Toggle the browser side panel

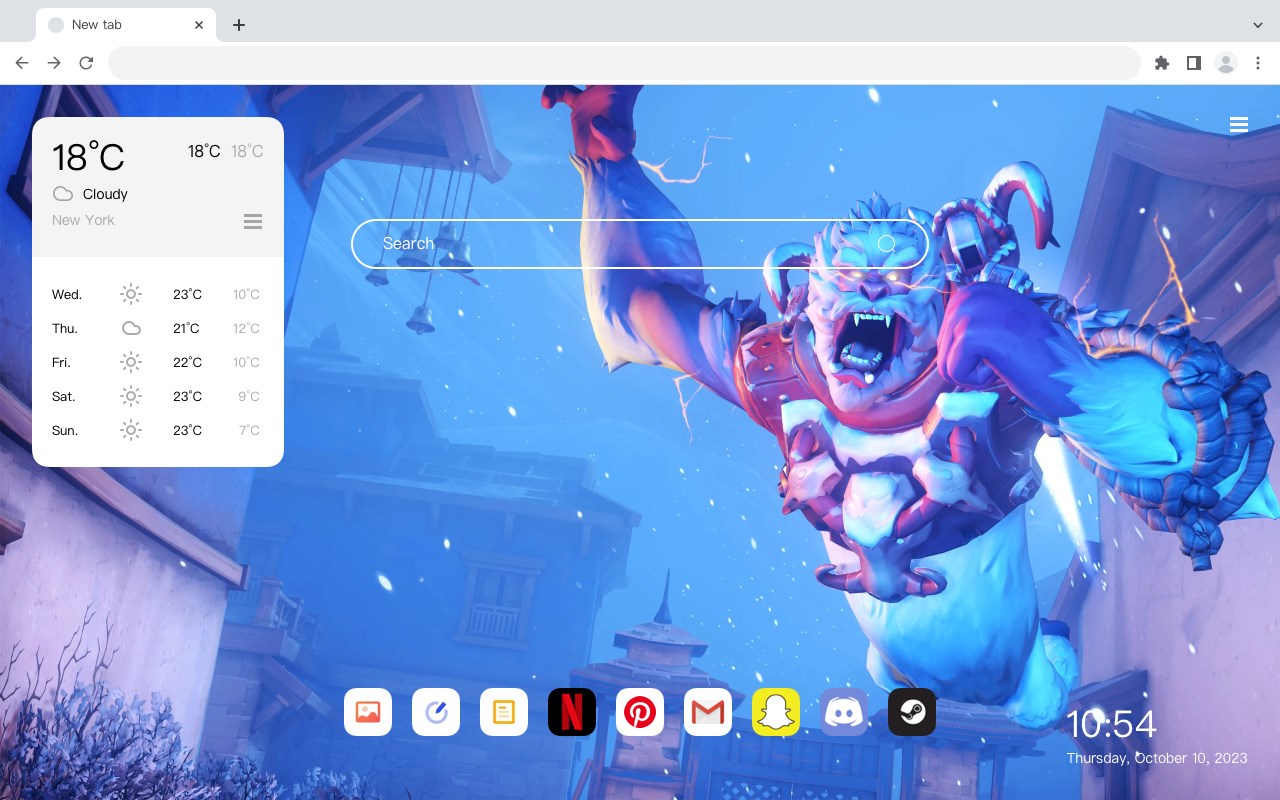click(x=1193, y=63)
